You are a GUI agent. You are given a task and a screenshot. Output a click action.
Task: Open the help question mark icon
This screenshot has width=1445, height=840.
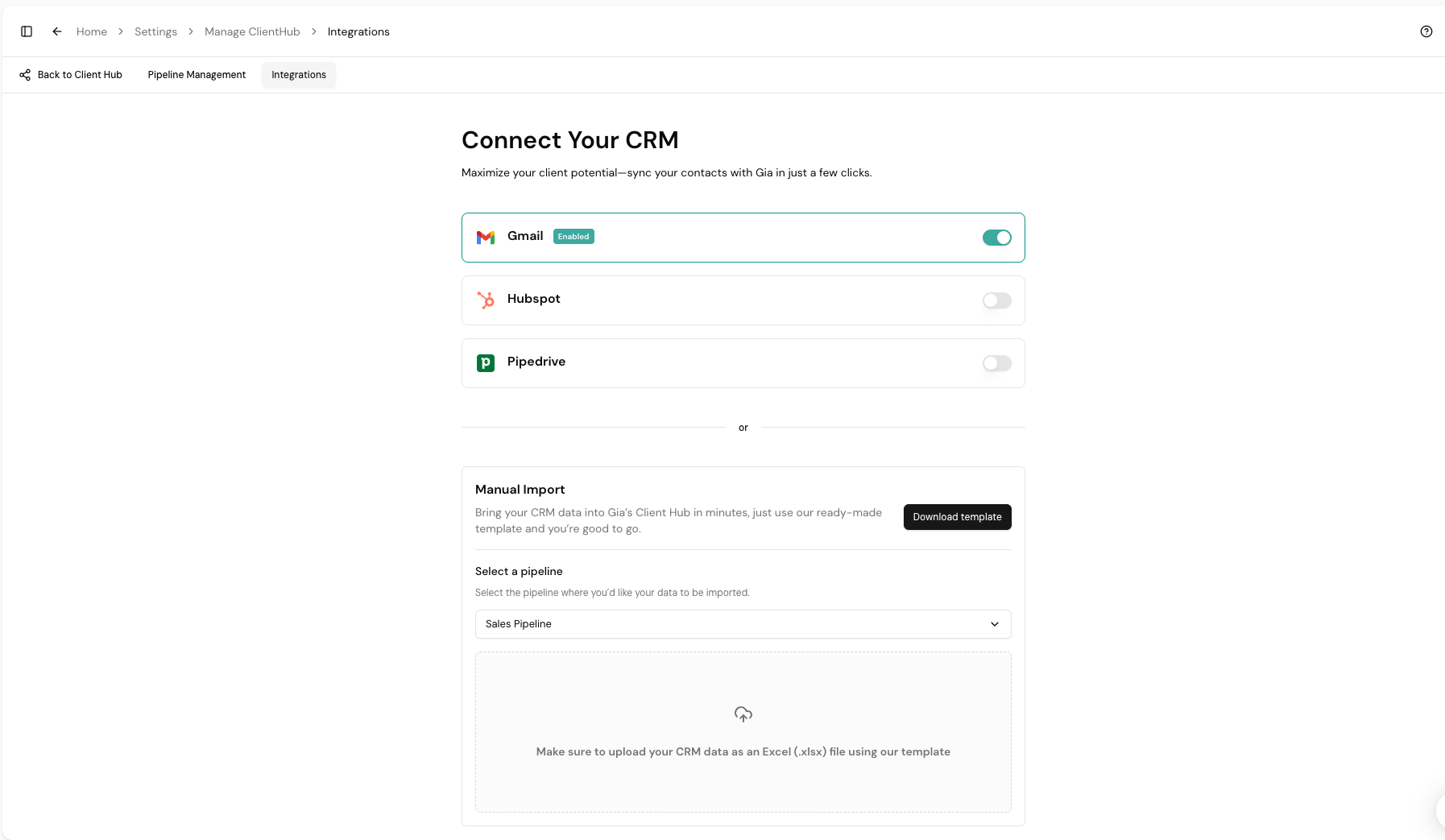coord(1426,31)
